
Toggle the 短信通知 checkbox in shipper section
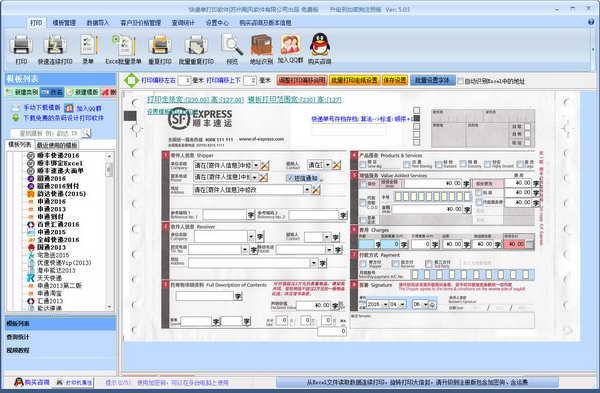click(291, 178)
